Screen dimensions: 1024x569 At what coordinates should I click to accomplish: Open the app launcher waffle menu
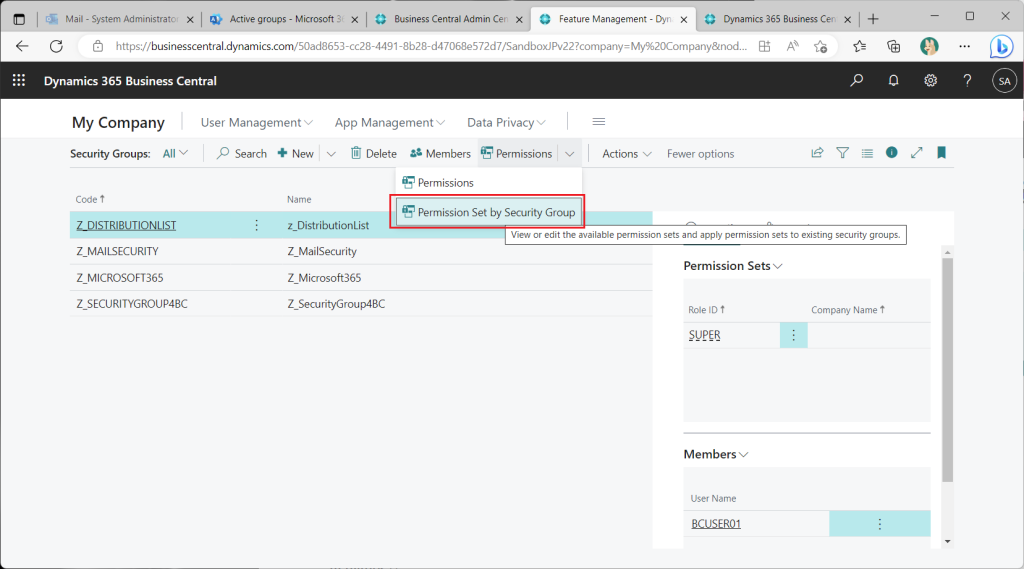(x=19, y=80)
